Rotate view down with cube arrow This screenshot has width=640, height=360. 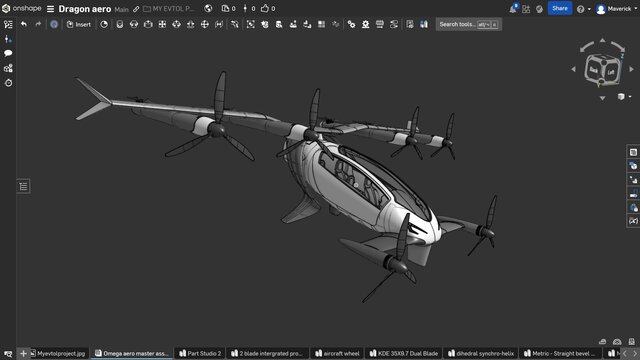coord(602,98)
